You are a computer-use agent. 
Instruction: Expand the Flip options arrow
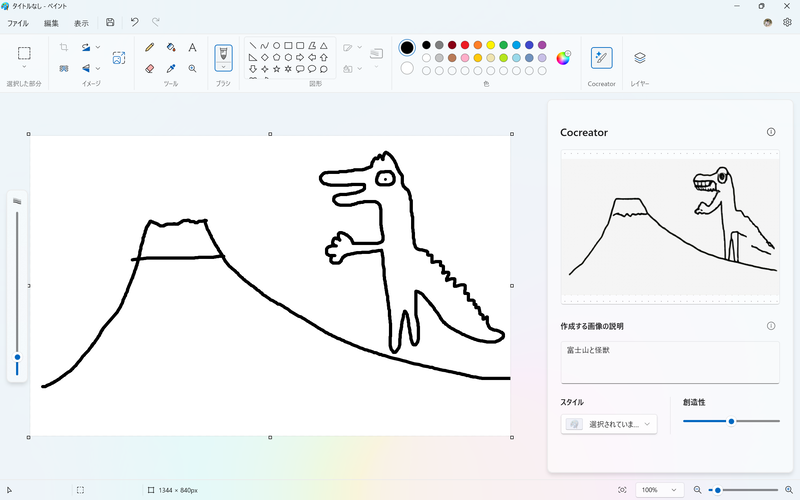click(x=98, y=68)
